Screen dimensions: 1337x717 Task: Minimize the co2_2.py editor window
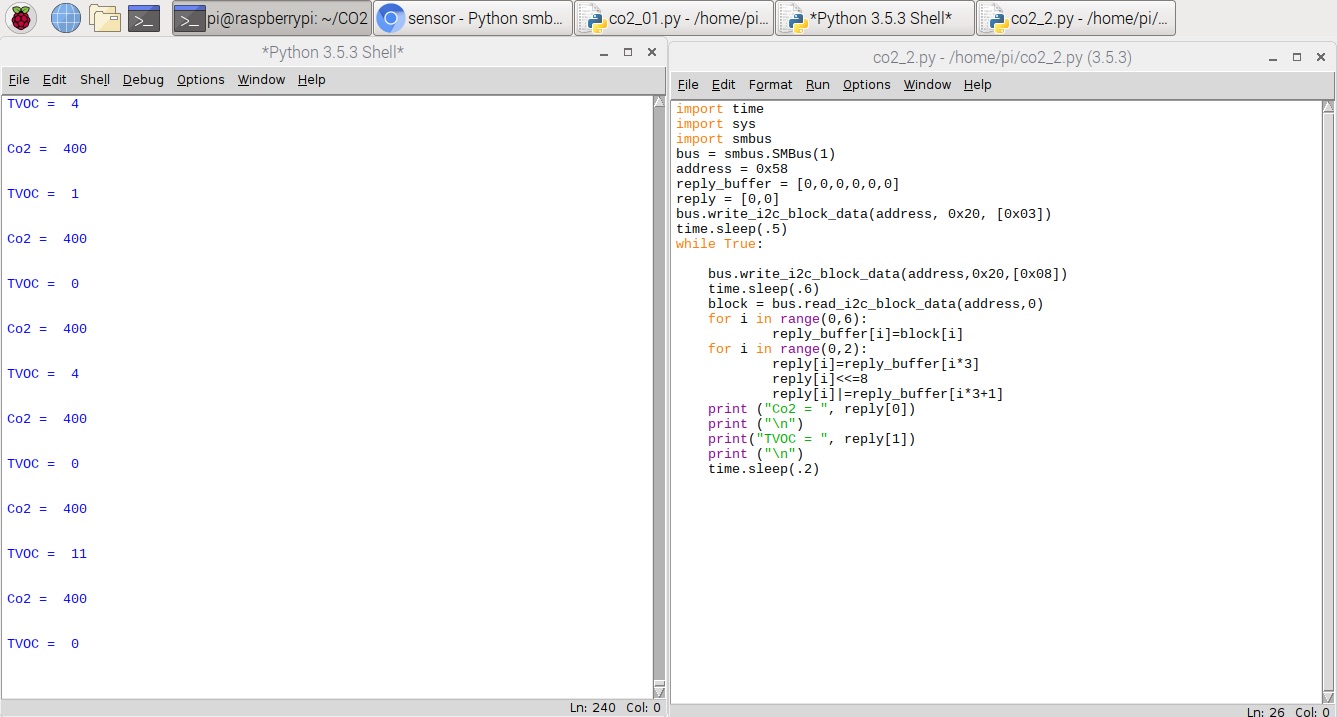pyautogui.click(x=1273, y=58)
